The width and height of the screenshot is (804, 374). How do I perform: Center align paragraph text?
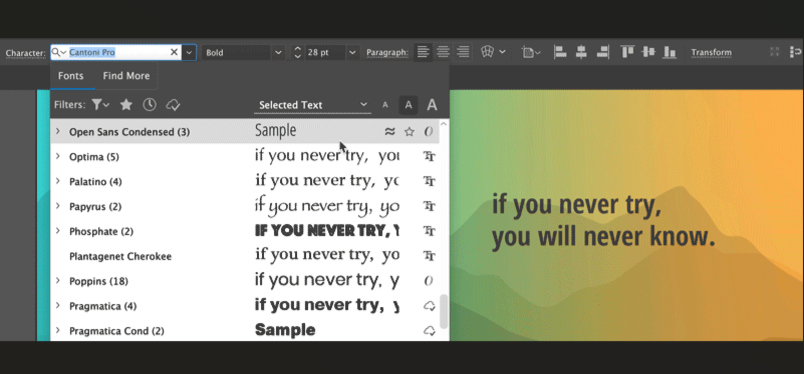[443, 52]
